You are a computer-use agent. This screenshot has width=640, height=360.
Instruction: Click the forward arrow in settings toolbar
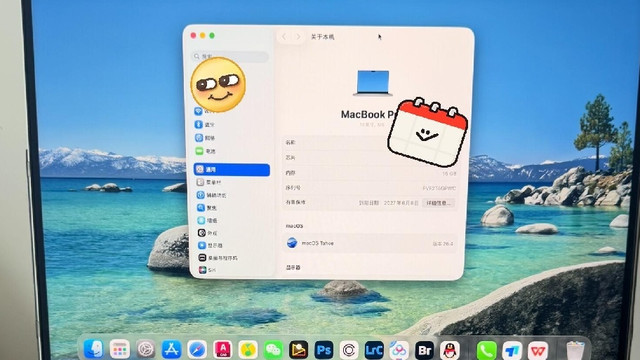pyautogui.click(x=298, y=37)
